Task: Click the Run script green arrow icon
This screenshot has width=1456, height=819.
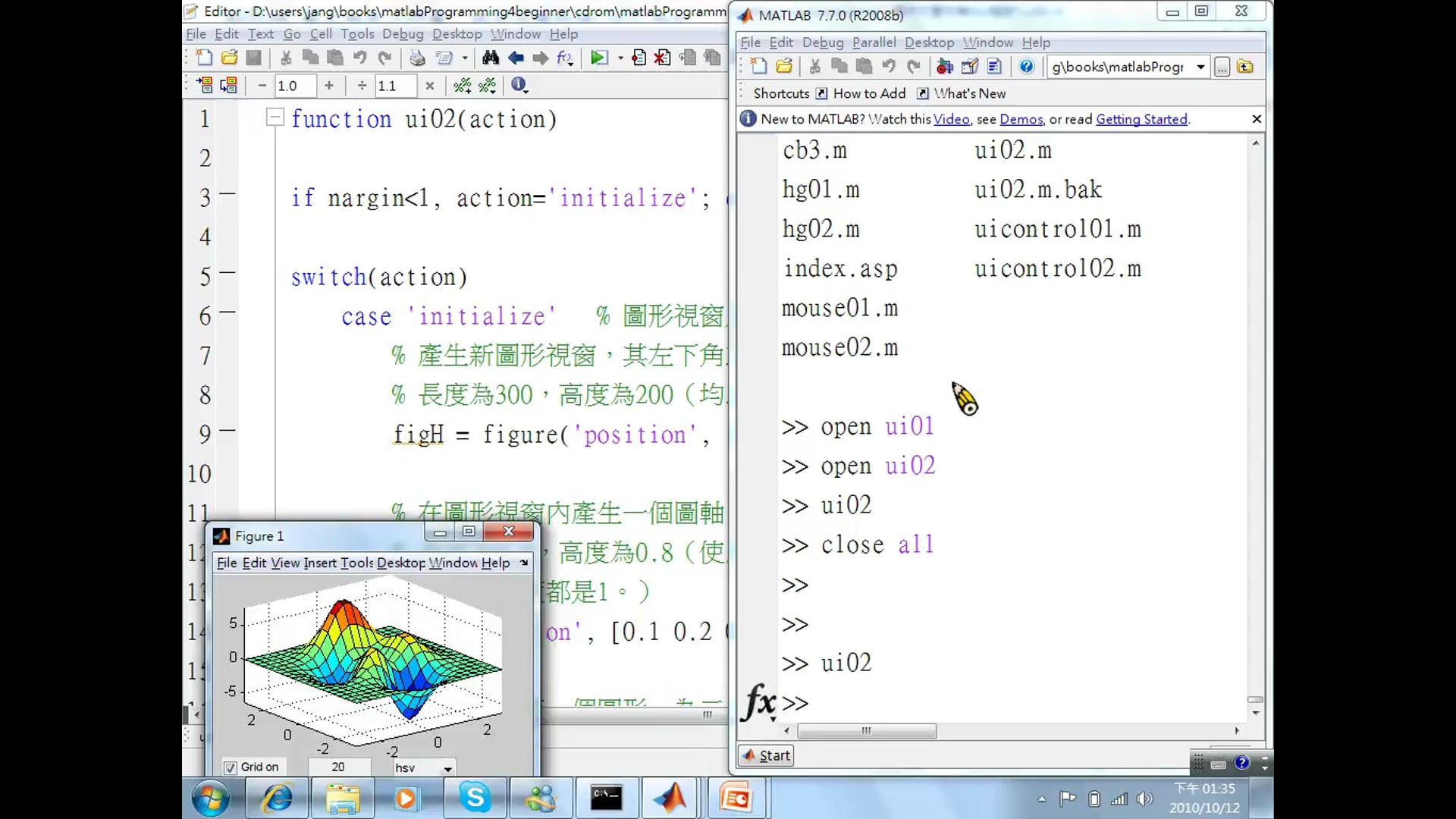Action: click(598, 58)
